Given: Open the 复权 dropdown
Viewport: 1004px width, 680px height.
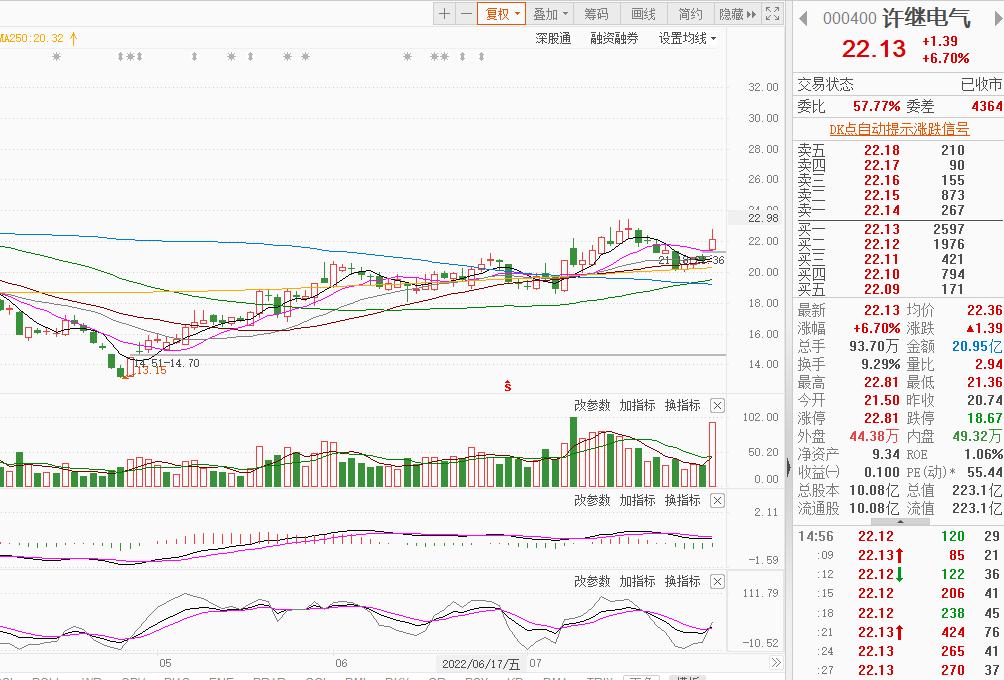Looking at the screenshot, I should pos(501,14).
